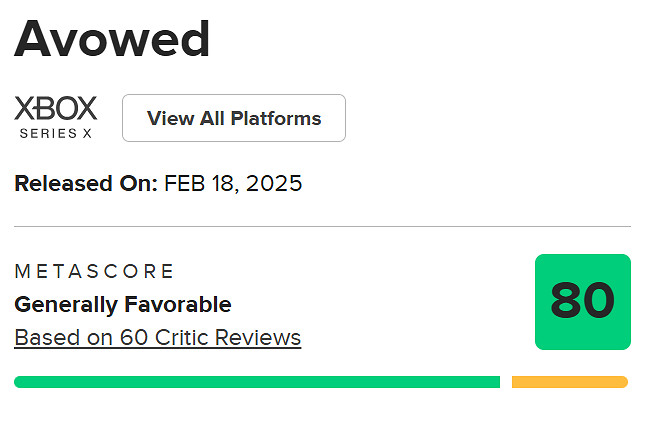This screenshot has height=421, width=646.
Task: Click the horizontal divider above Metascore
Action: pyautogui.click(x=322, y=227)
